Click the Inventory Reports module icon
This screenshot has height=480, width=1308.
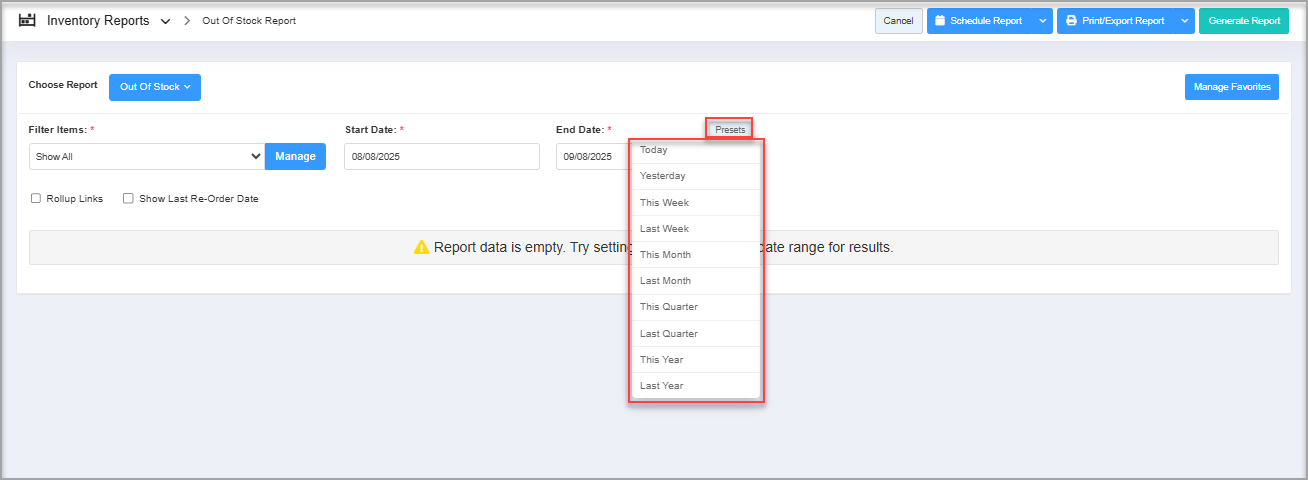click(27, 20)
